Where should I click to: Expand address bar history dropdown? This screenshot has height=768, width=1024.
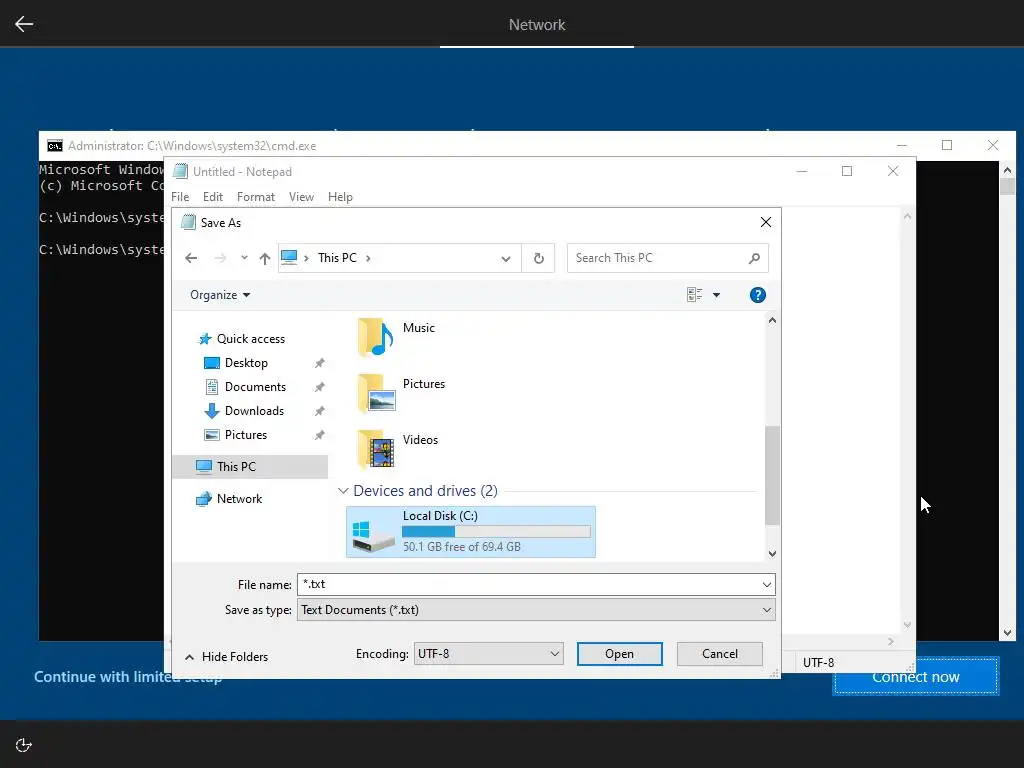pos(505,259)
